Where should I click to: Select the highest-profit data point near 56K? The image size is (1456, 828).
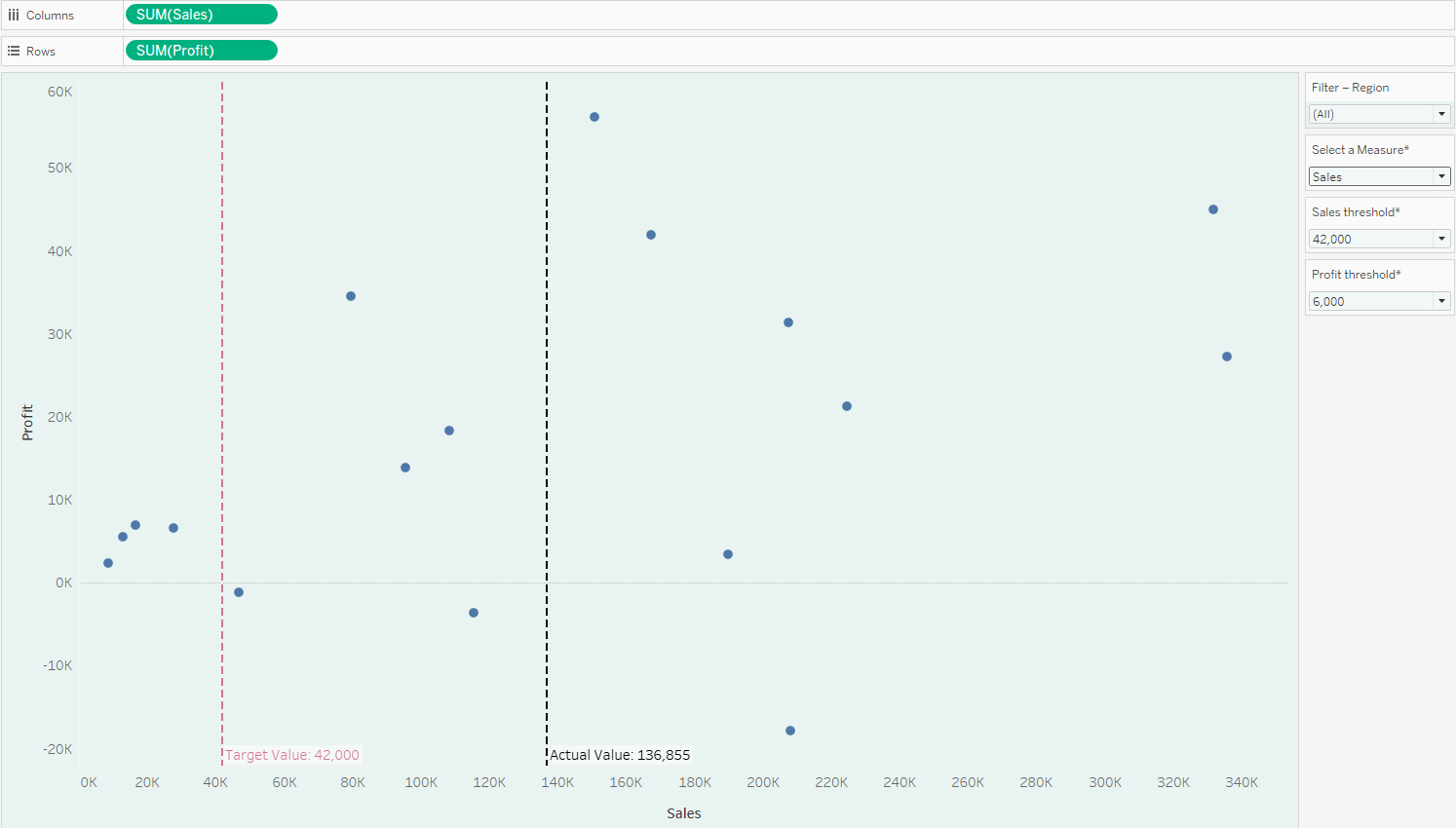point(594,117)
